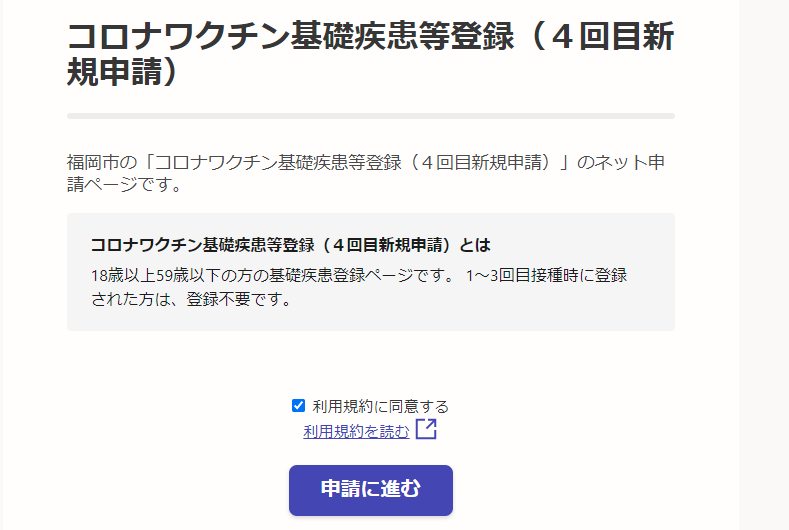Open the 利用規約を読む link
The height and width of the screenshot is (530, 789).
(356, 431)
